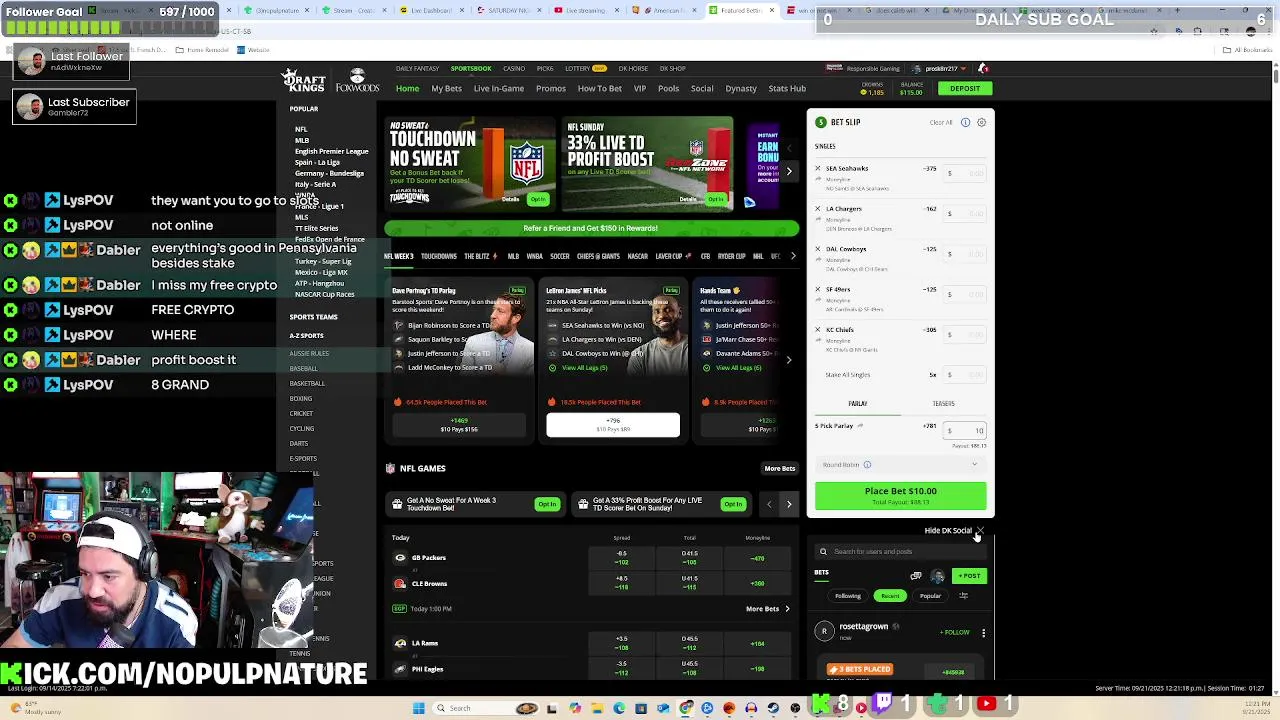This screenshot has height=720, width=1280.
Task: Select CLE Browns +8.5 spread
Action: (x=621, y=582)
